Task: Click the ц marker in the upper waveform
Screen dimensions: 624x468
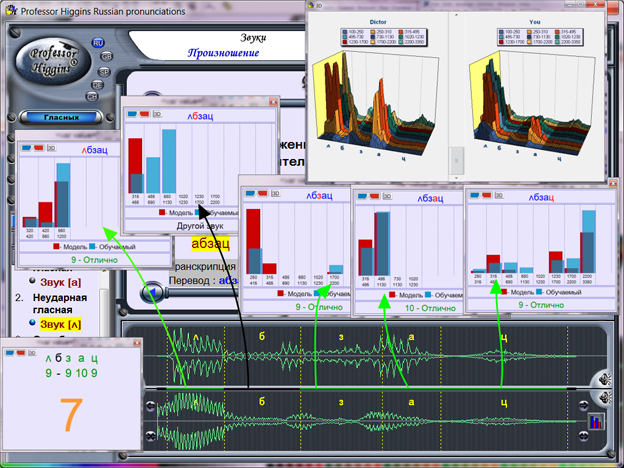Action: [x=504, y=337]
